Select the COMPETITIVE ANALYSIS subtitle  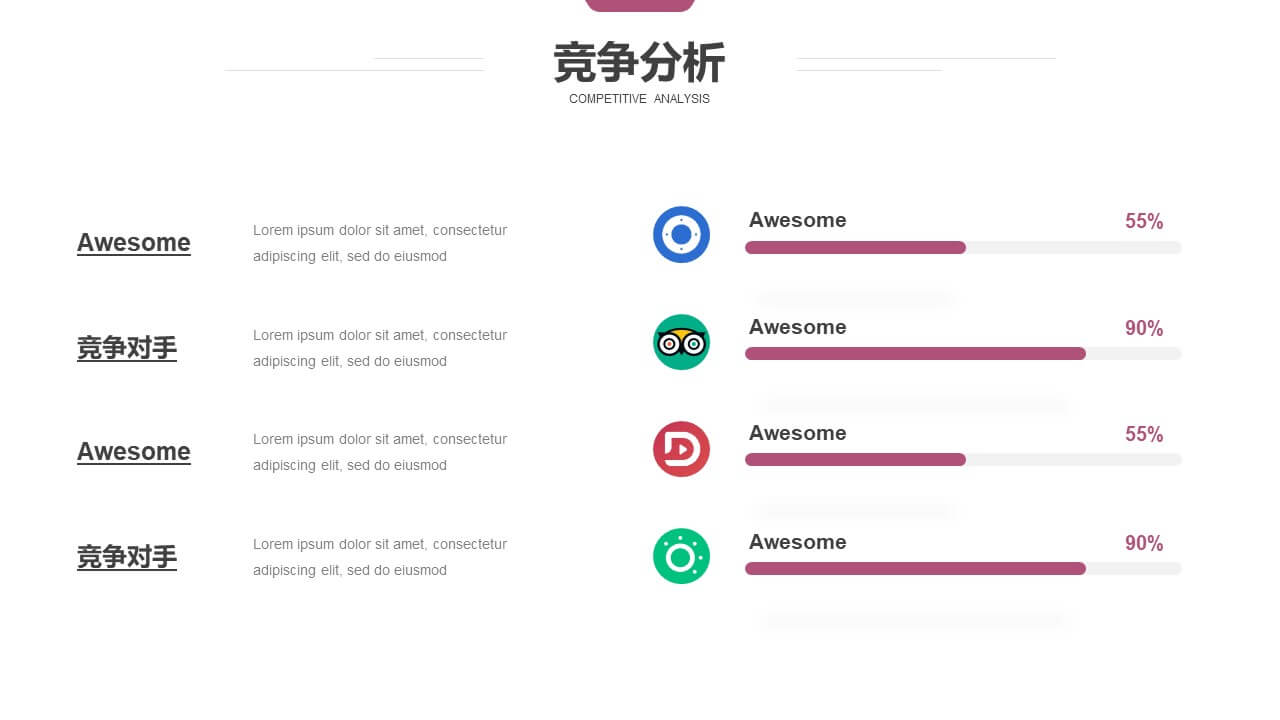(x=639, y=99)
